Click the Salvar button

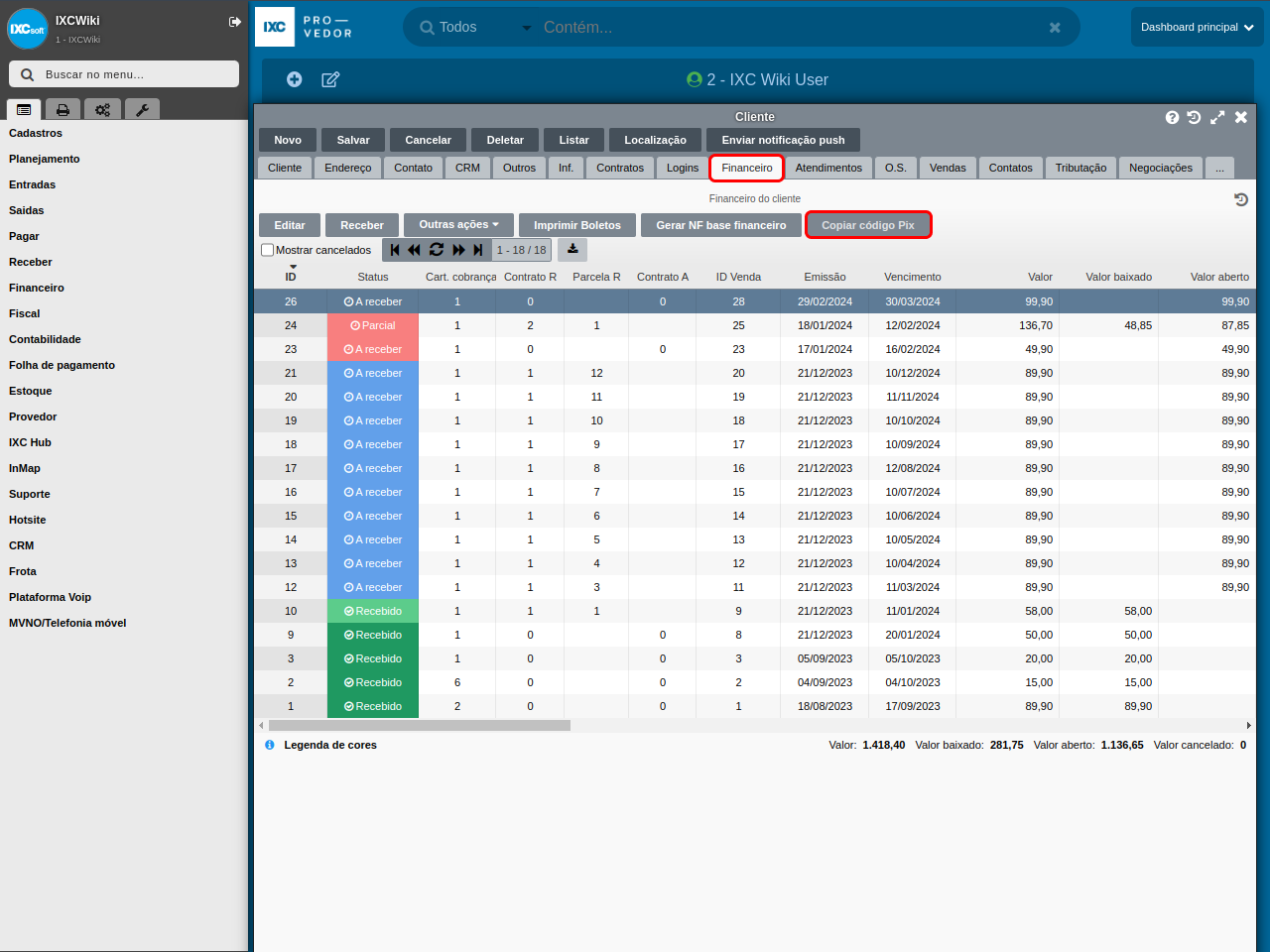(x=353, y=140)
